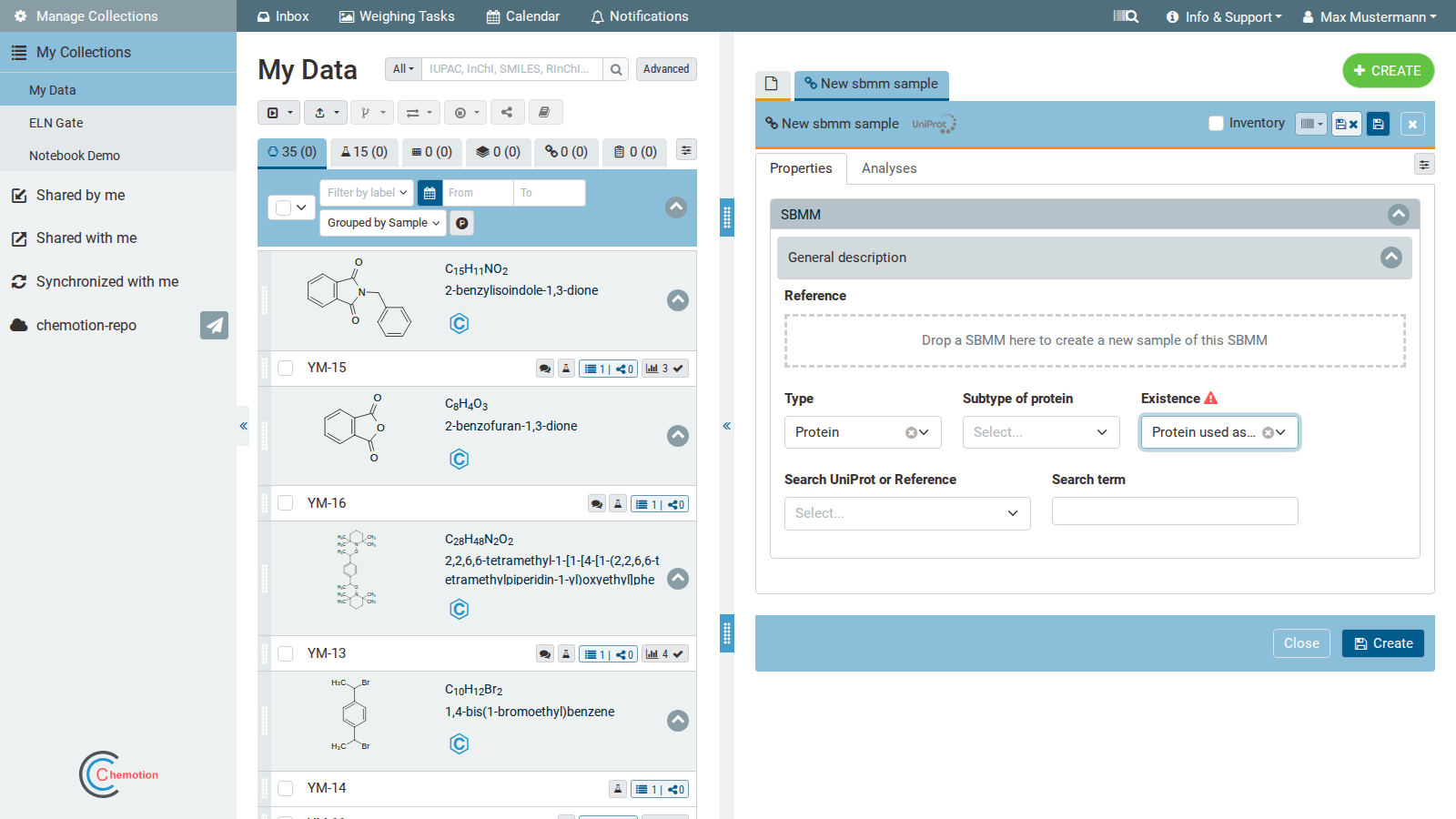This screenshot has height=819, width=1456.
Task: Click the analyses chart badge on YM-13
Action: [x=664, y=653]
